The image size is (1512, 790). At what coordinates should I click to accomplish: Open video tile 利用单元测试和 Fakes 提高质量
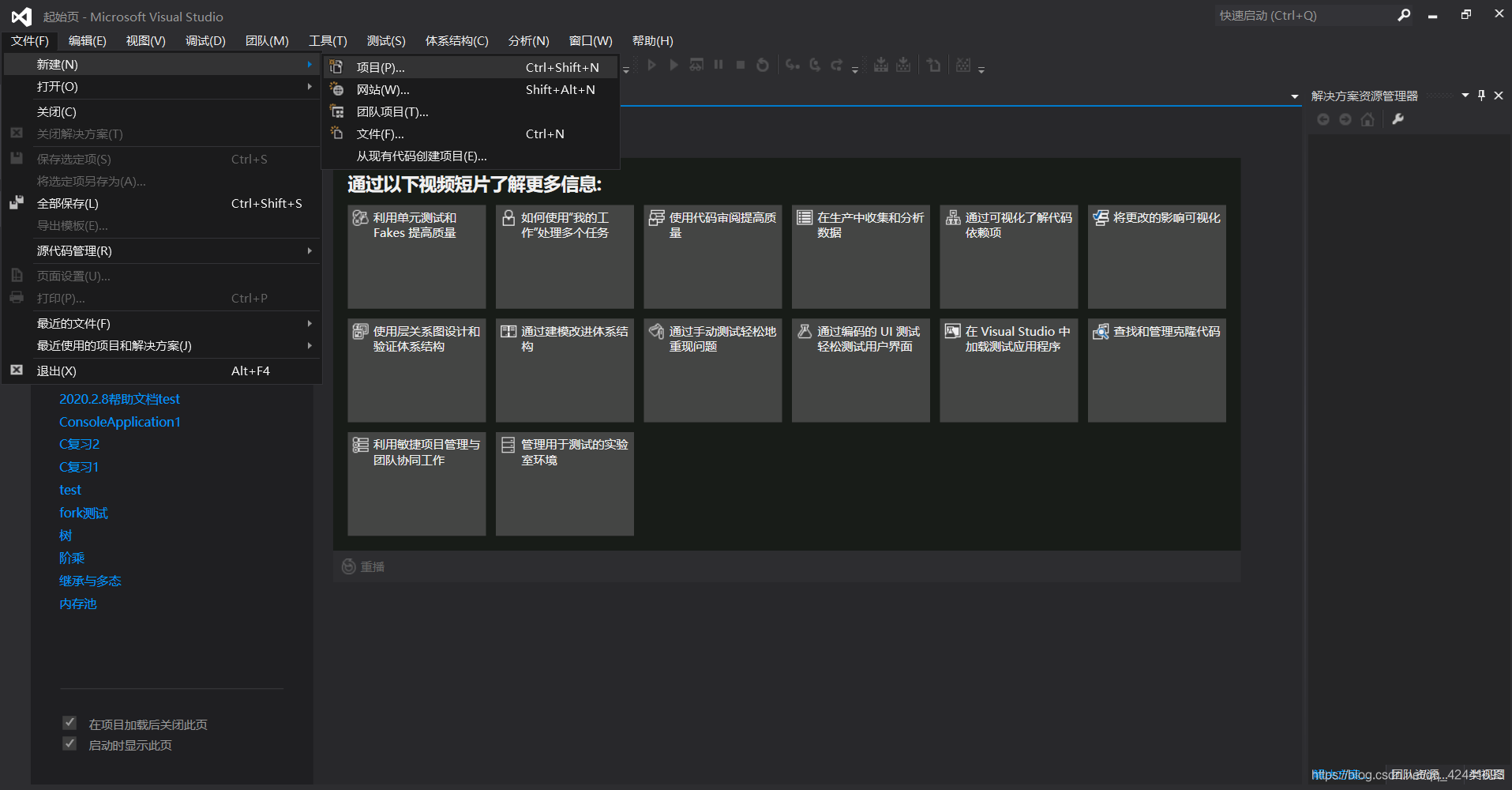[x=416, y=257]
